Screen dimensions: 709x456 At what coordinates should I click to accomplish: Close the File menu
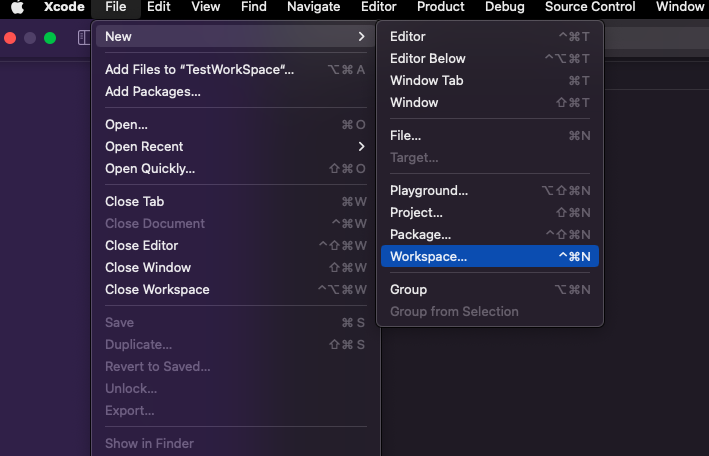pyautogui.click(x=116, y=7)
